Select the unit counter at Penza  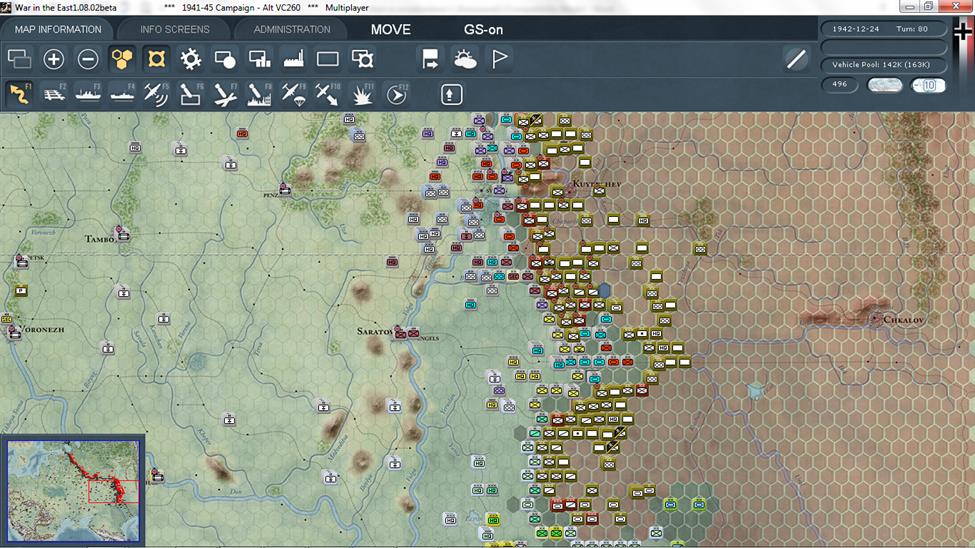pyautogui.click(x=285, y=189)
